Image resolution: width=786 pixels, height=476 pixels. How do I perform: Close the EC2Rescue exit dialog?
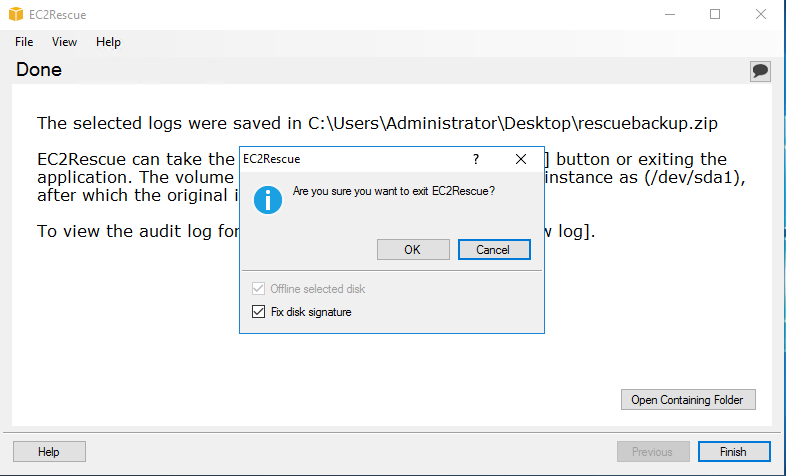point(521,159)
